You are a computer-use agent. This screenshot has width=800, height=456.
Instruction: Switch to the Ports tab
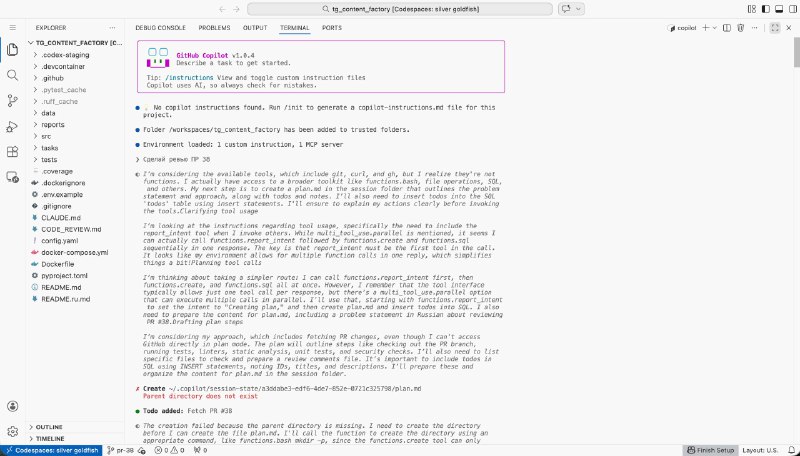[332, 28]
